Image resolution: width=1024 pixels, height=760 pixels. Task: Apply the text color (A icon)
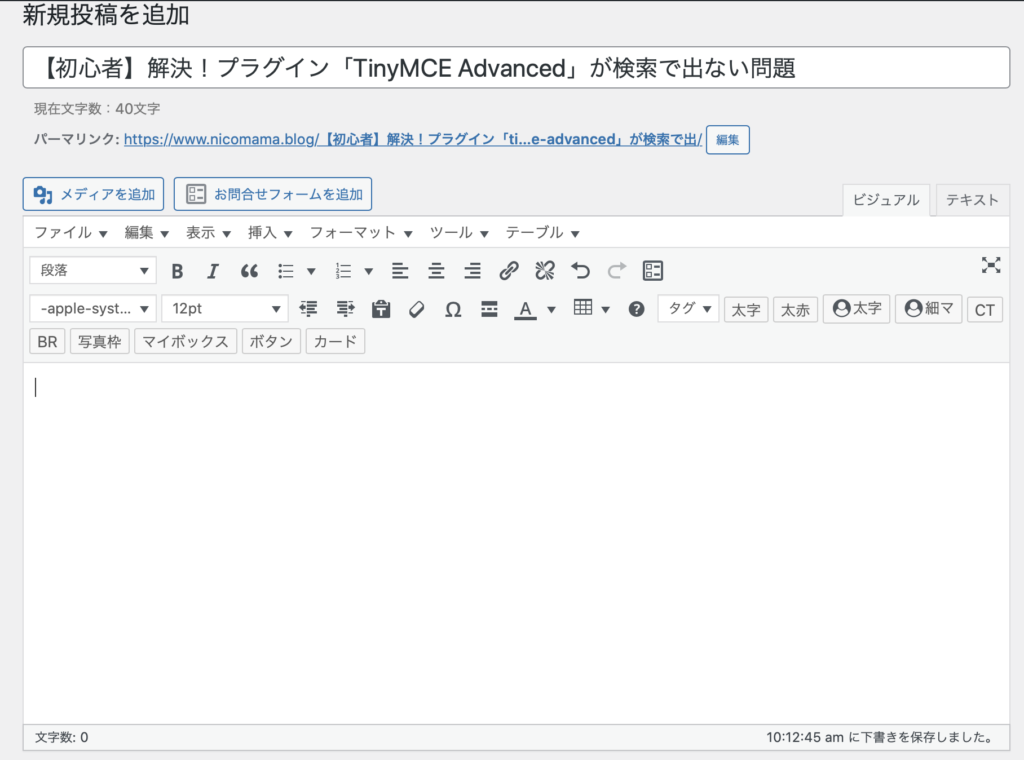coord(525,309)
